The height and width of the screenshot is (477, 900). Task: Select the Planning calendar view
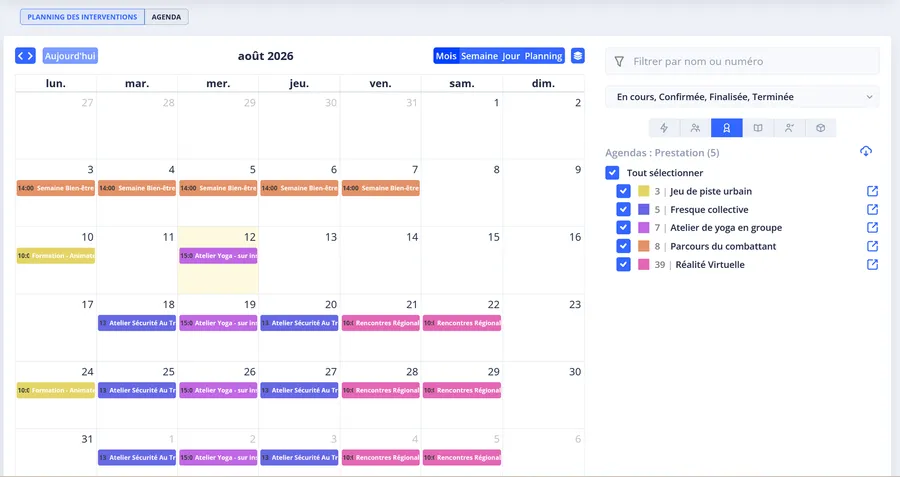(544, 56)
